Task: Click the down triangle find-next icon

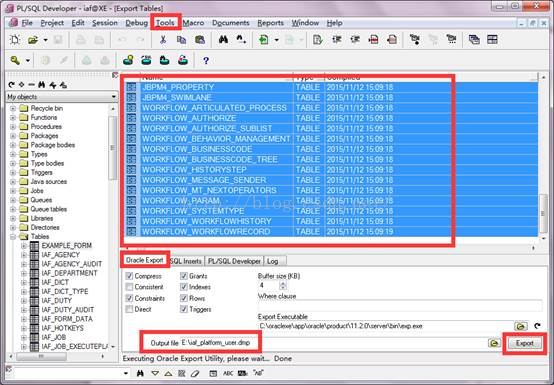Action: (x=155, y=373)
